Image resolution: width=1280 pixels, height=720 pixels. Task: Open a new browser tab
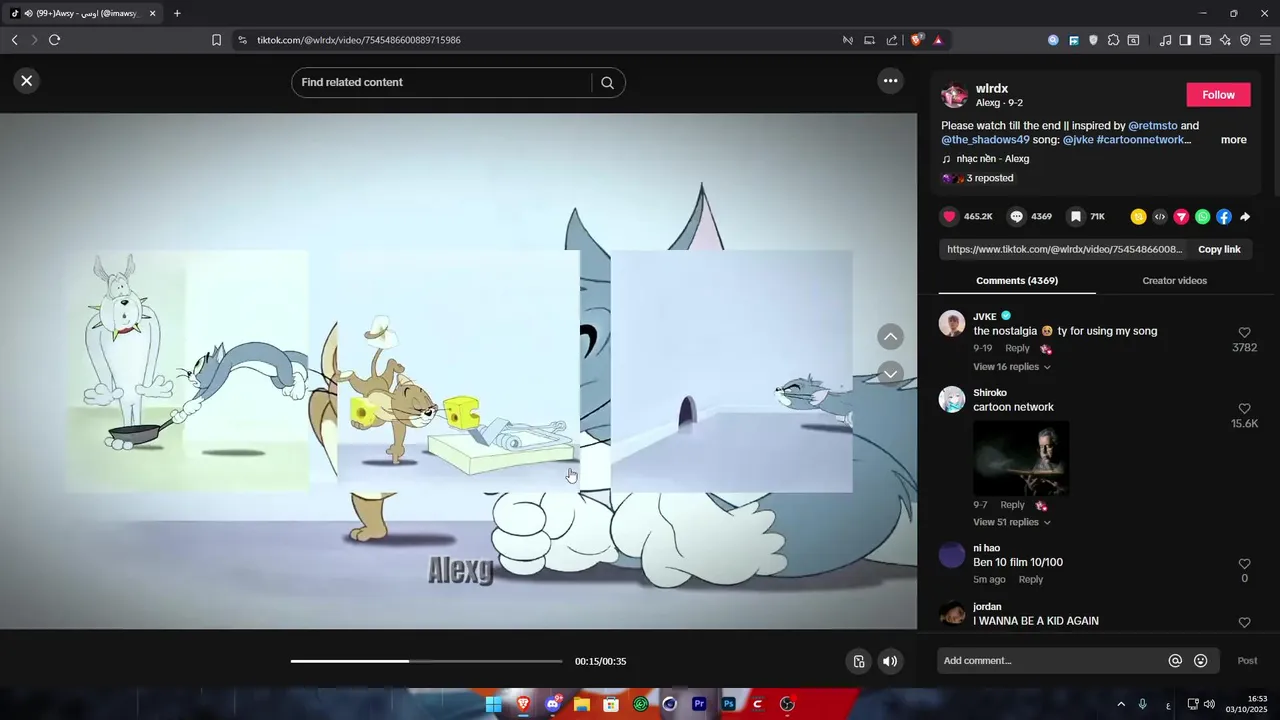(x=177, y=14)
